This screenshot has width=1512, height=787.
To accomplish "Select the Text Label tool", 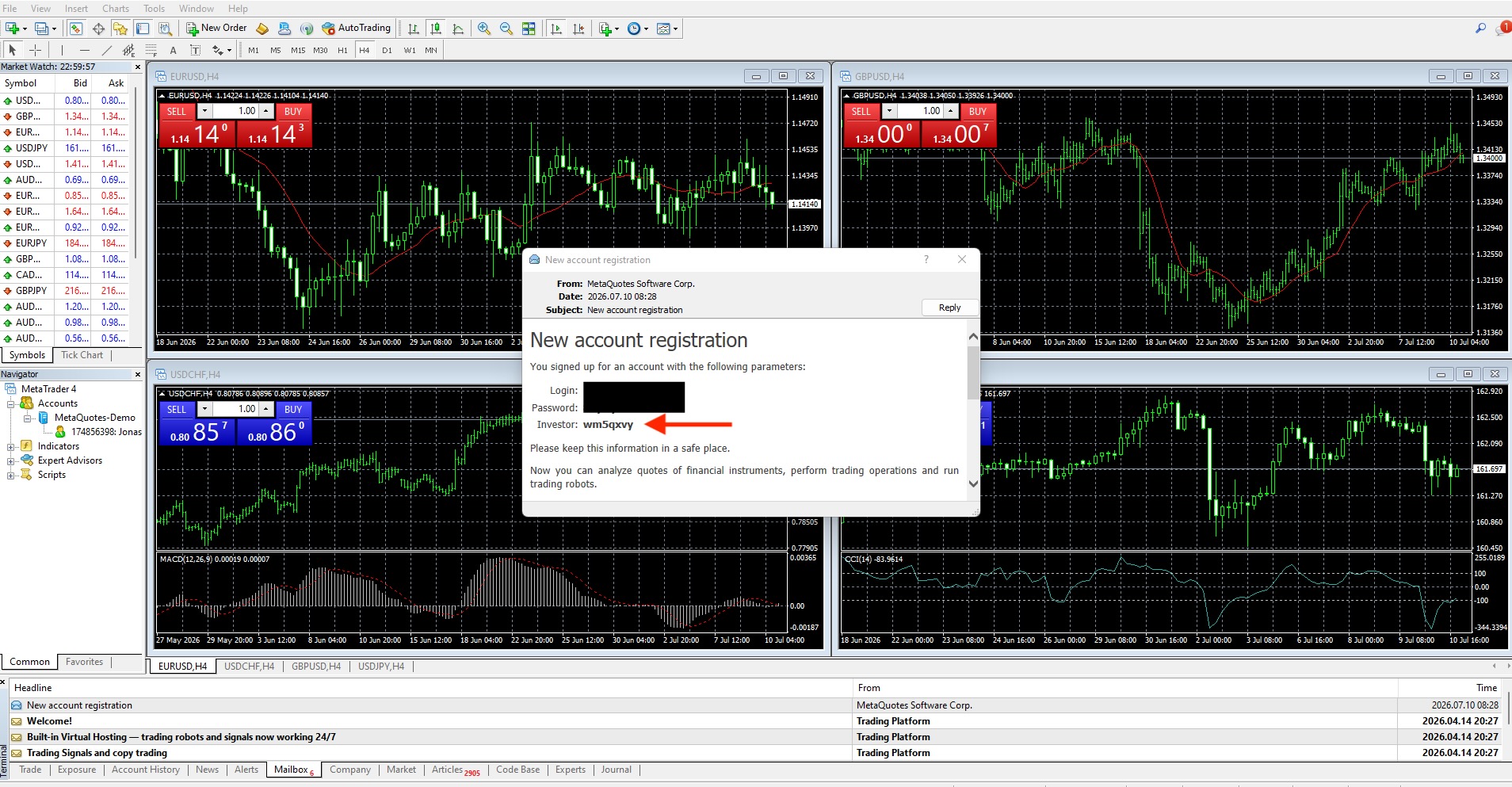I will tap(195, 50).
